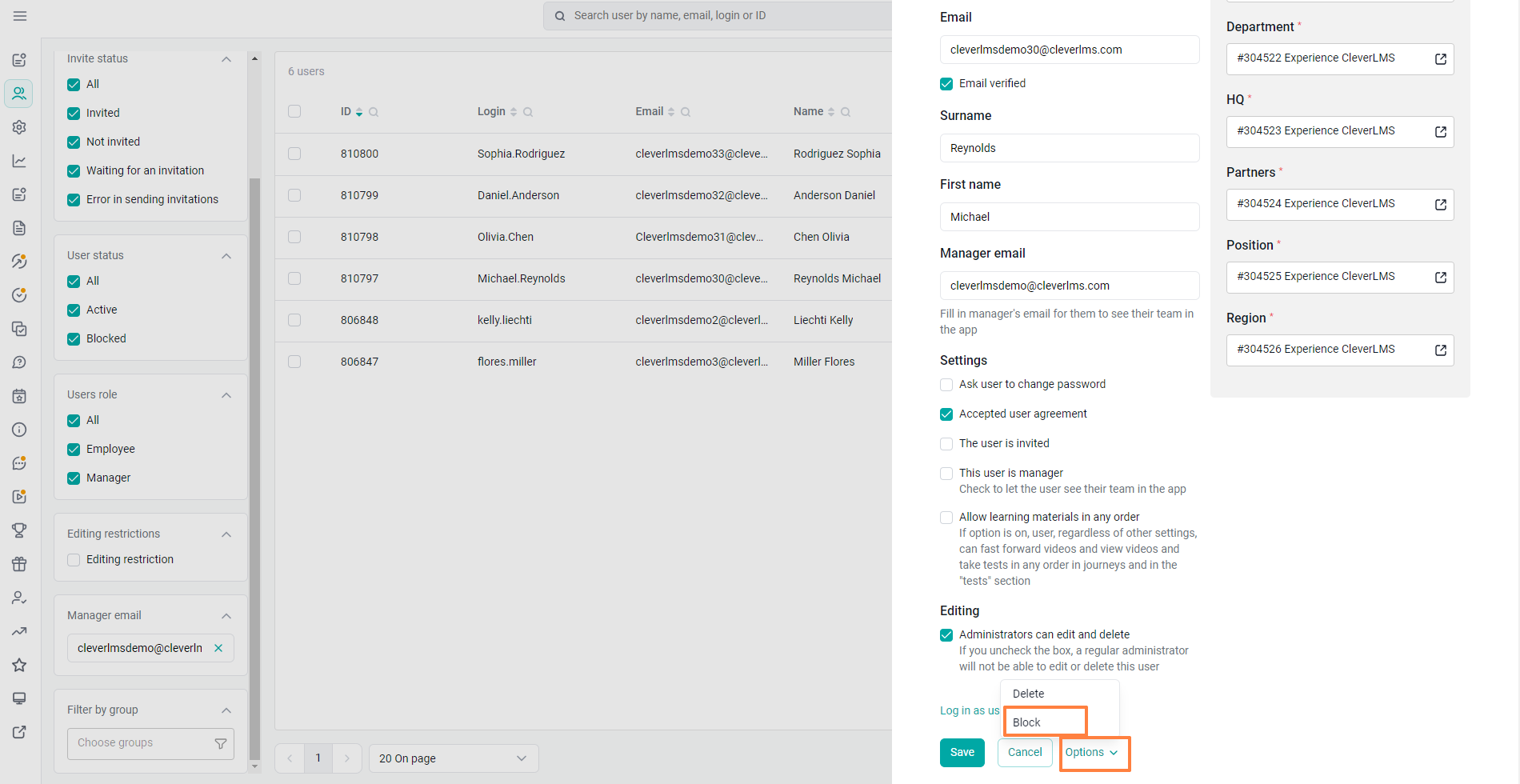Collapse the Users role filter section
Screen dimensions: 1520x784
[226, 395]
